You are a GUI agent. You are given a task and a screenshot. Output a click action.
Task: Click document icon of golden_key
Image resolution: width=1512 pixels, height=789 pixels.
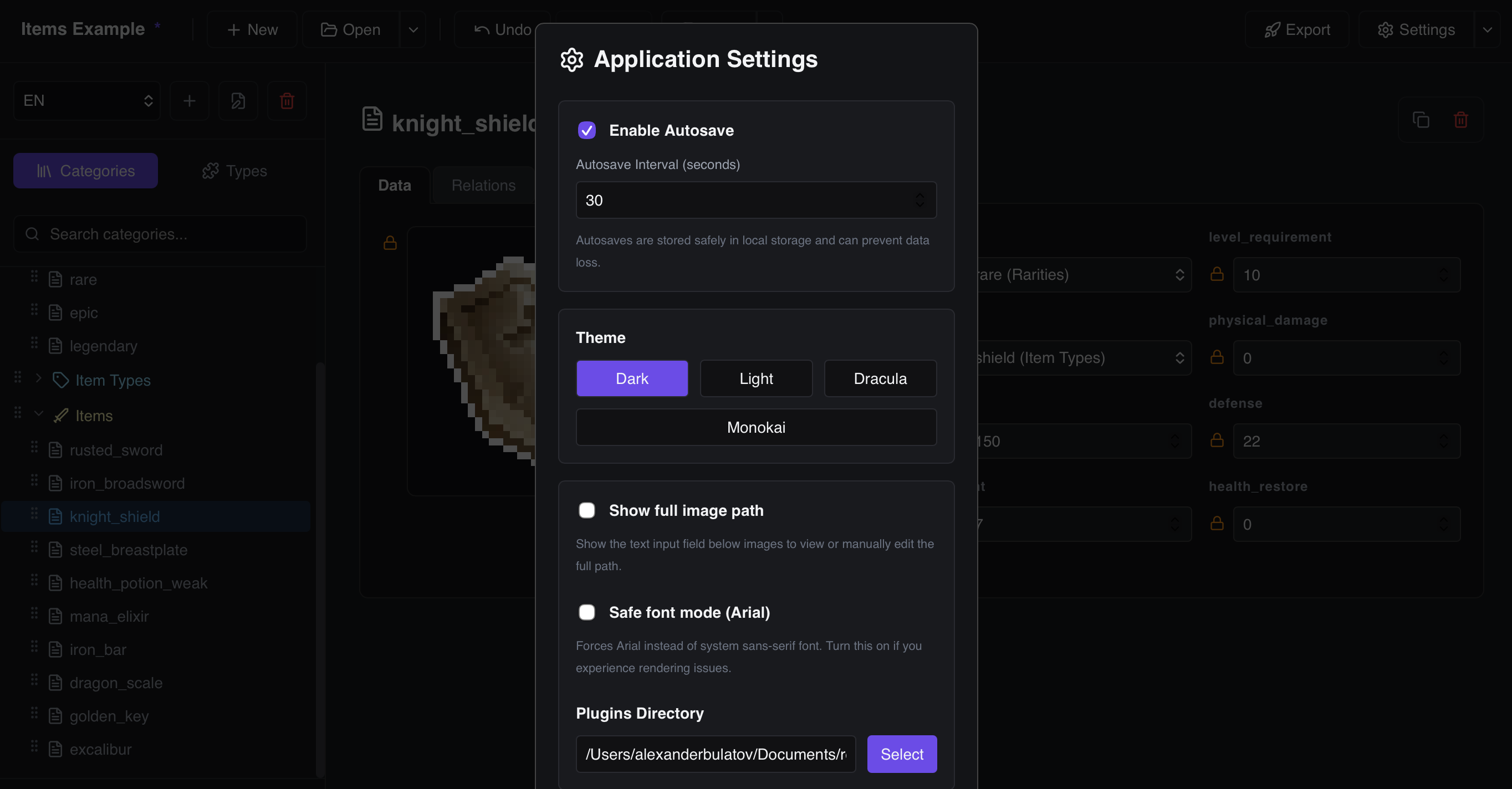(x=55, y=716)
